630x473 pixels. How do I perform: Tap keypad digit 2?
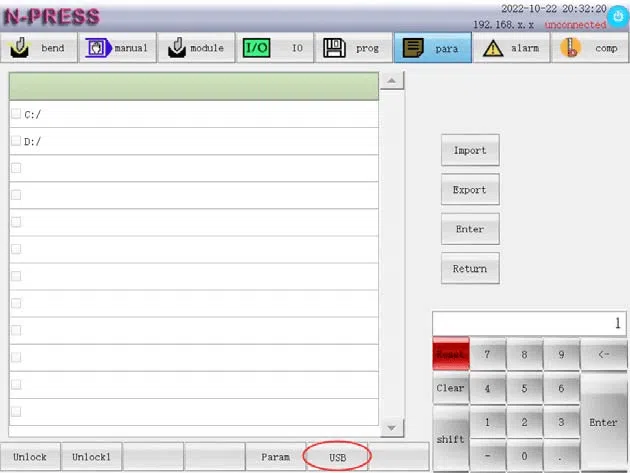[524, 422]
